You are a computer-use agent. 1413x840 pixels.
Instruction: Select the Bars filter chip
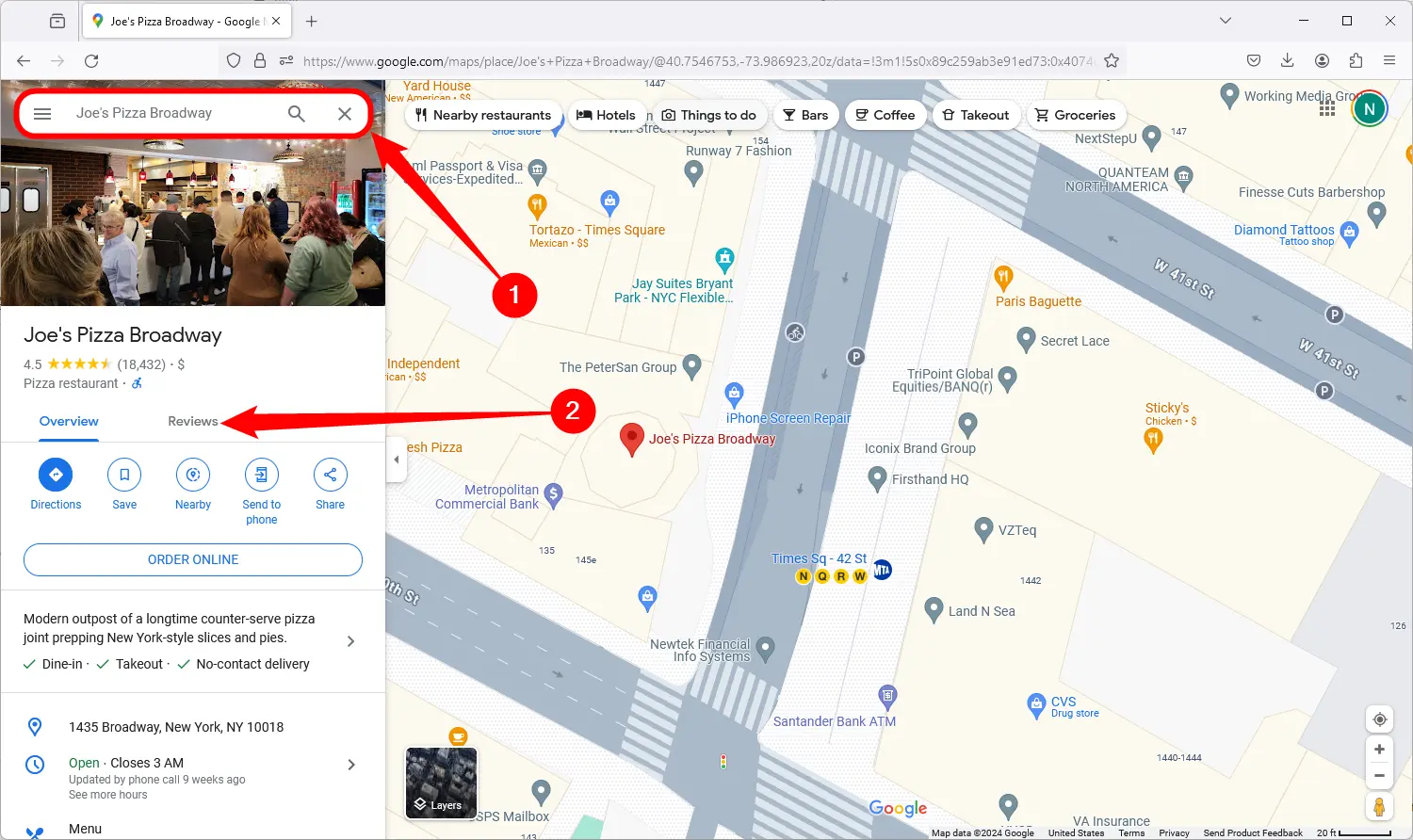tap(805, 115)
